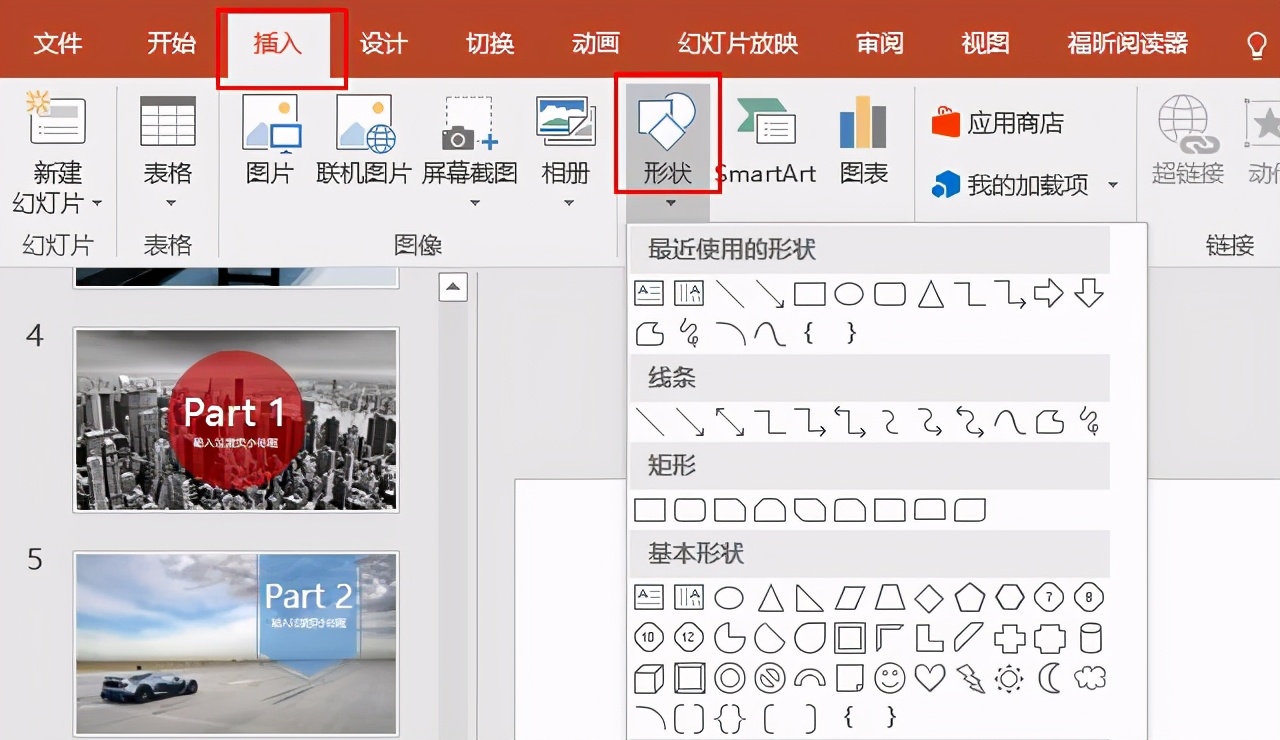1280x740 pixels.
Task: Switch to the 审阅 ribbon tab
Action: 878,42
